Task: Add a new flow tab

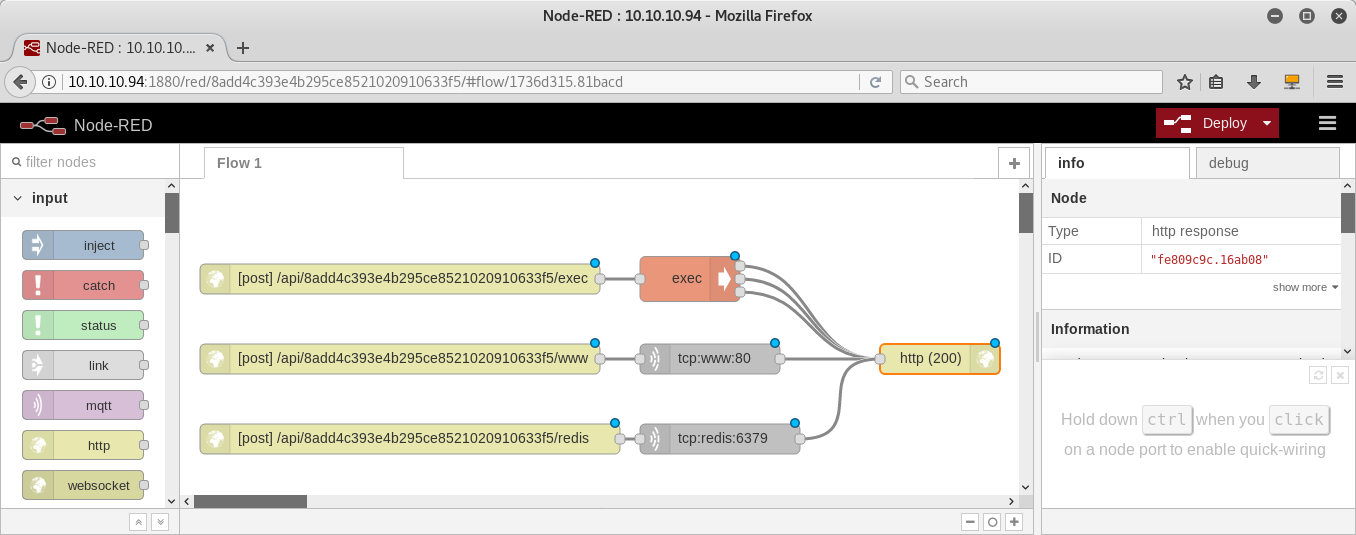Action: 1013,163
